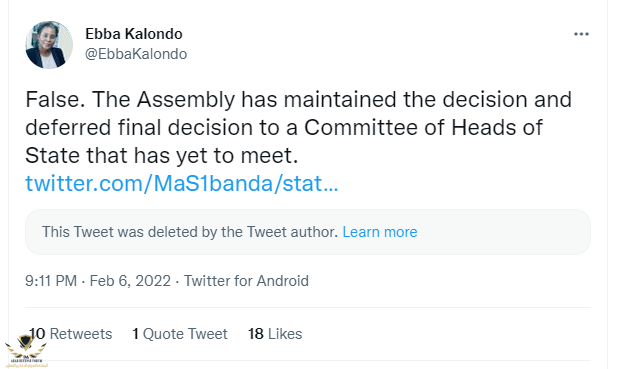Screen dimensions: 623x369
Task: View the 18 Likes list
Action: pos(275,334)
